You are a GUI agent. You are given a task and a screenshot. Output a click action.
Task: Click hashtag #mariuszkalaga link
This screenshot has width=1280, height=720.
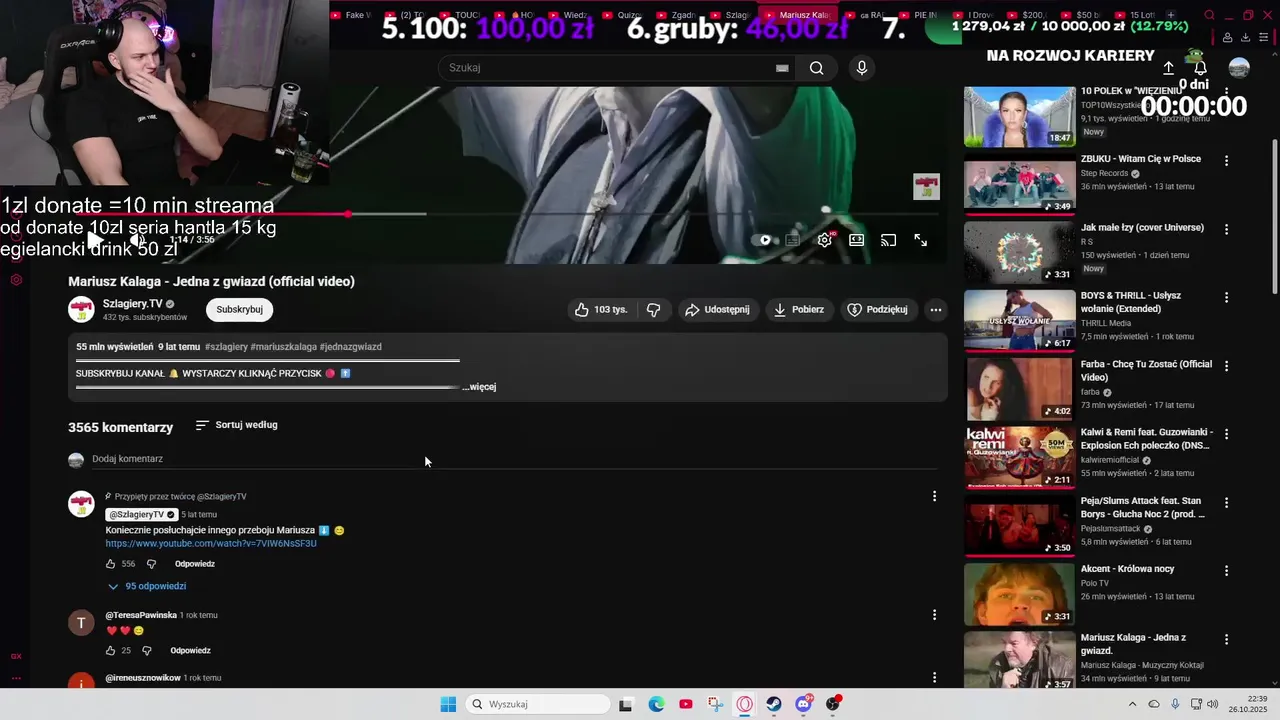(x=283, y=347)
